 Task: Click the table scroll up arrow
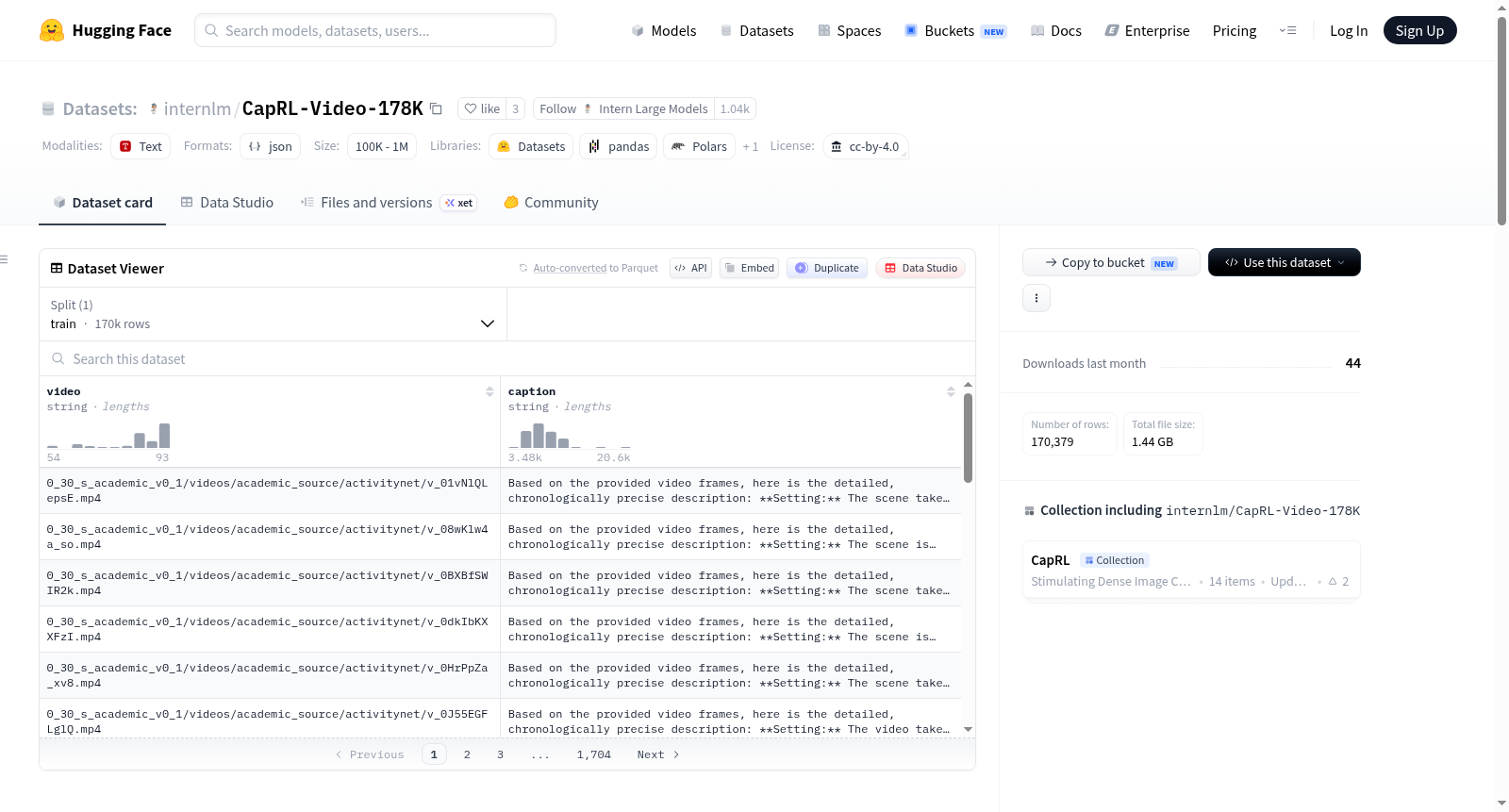pyautogui.click(x=968, y=385)
